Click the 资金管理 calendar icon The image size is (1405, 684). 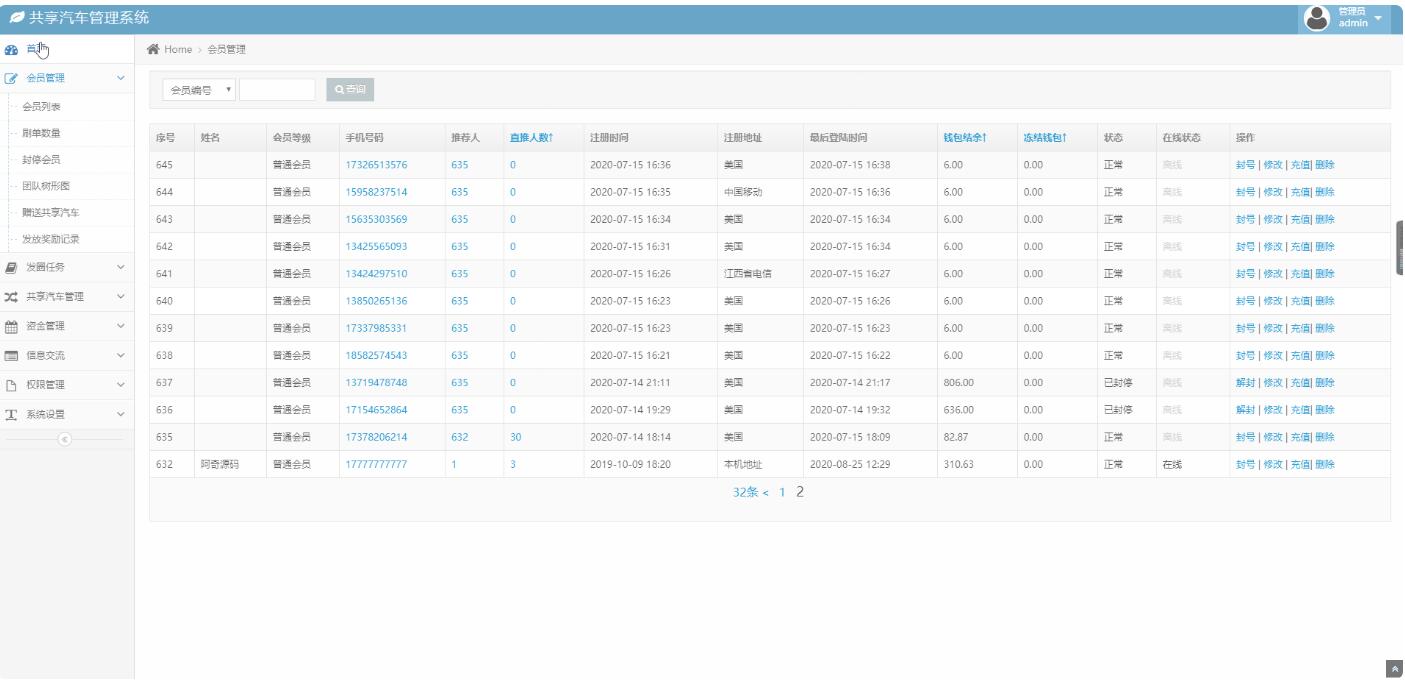[11, 325]
